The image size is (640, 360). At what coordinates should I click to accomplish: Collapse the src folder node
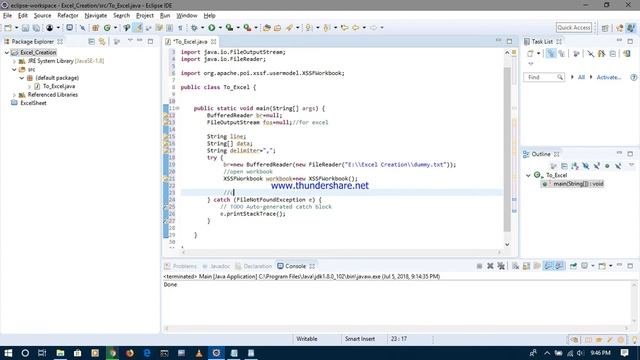coord(15,70)
